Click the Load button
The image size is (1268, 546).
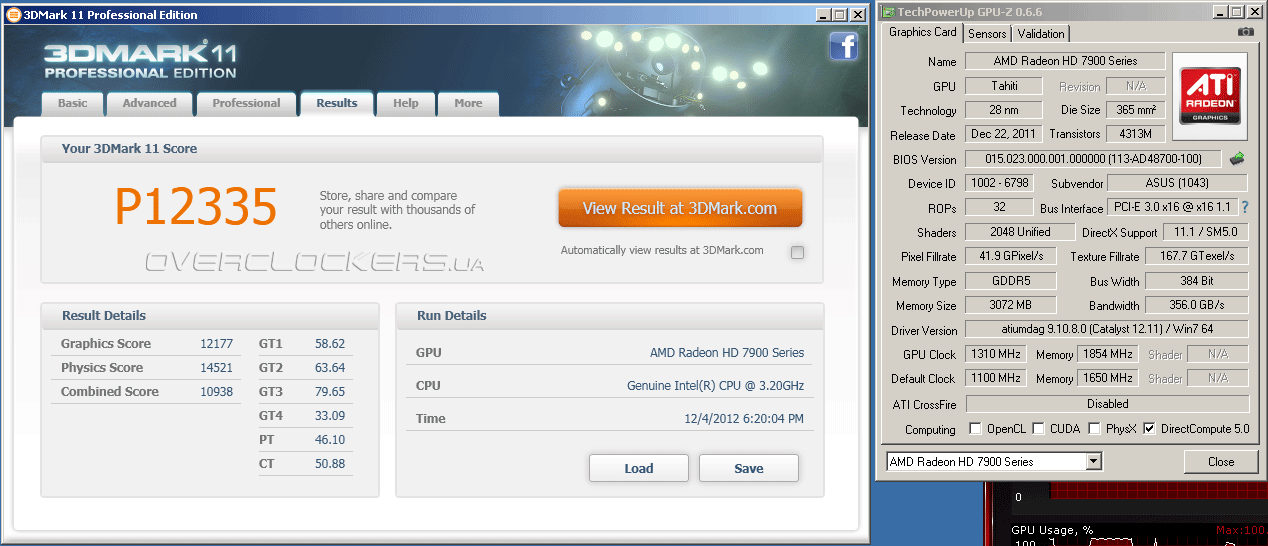point(639,468)
